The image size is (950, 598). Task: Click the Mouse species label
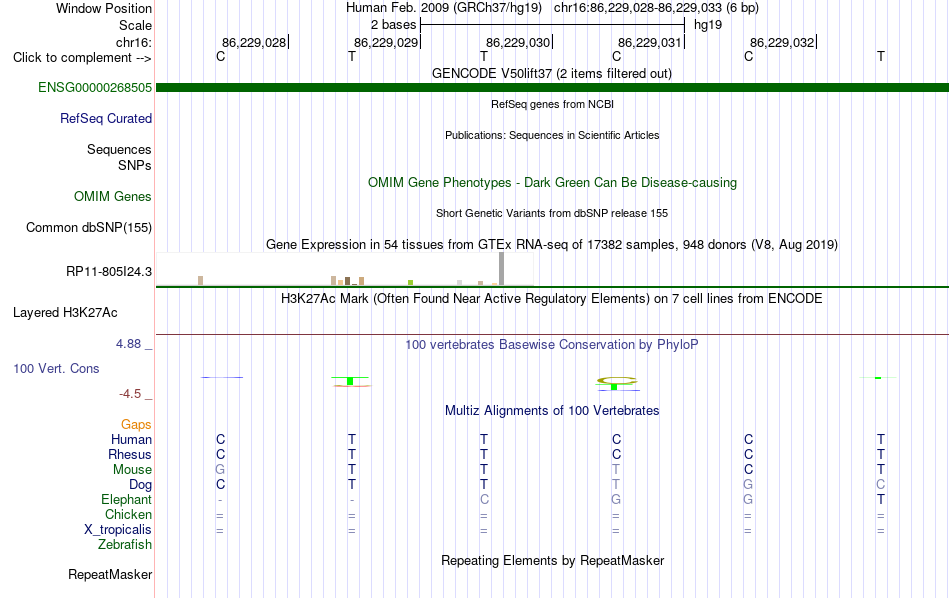(132, 470)
